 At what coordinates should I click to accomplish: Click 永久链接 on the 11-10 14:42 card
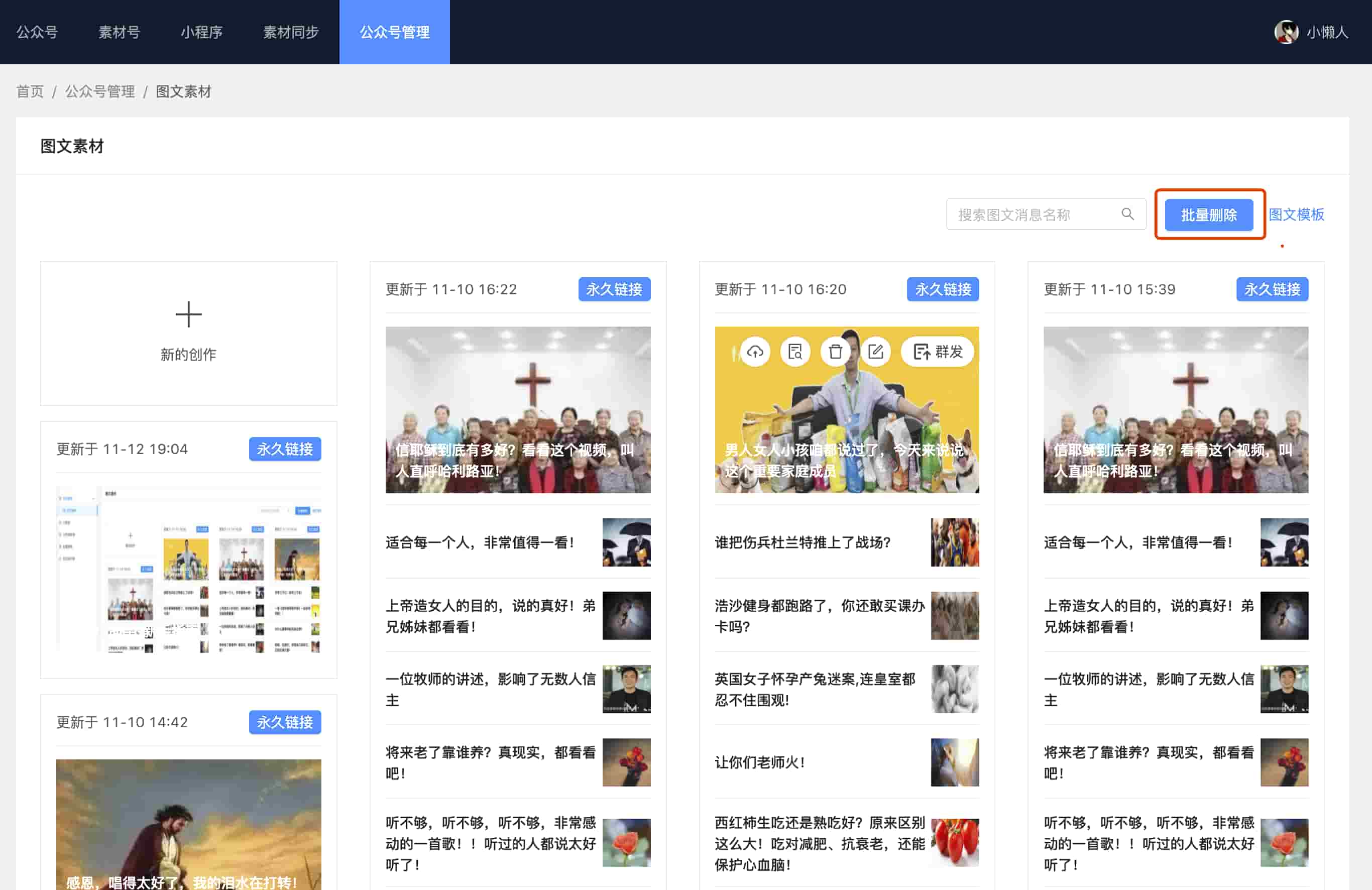click(285, 722)
